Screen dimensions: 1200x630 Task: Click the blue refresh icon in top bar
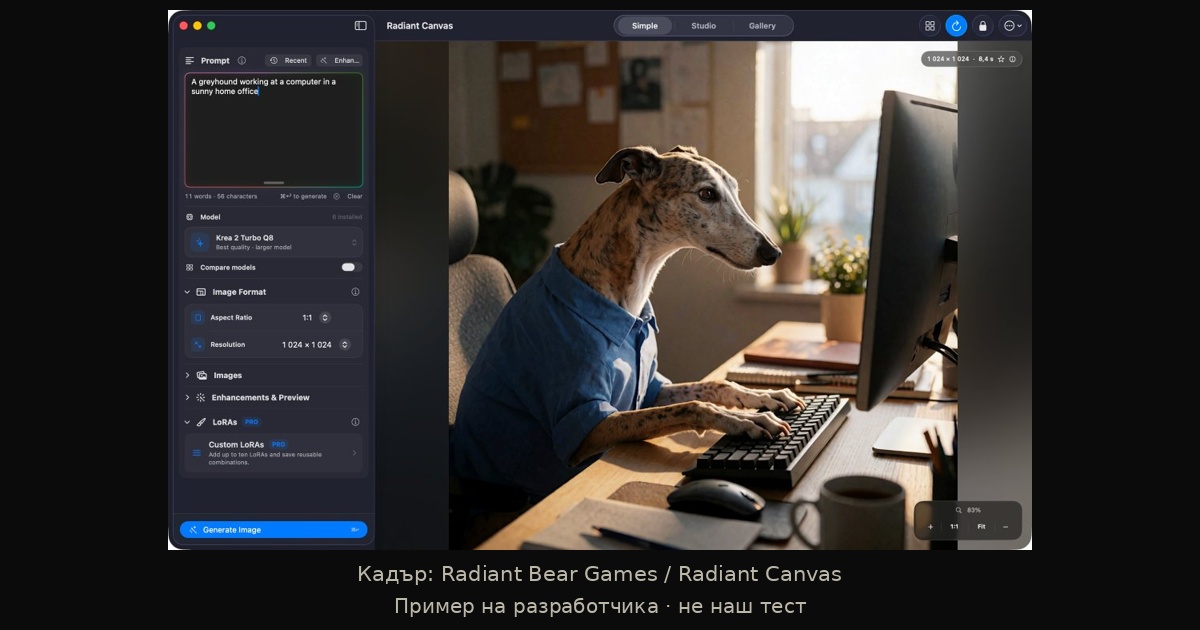point(956,26)
